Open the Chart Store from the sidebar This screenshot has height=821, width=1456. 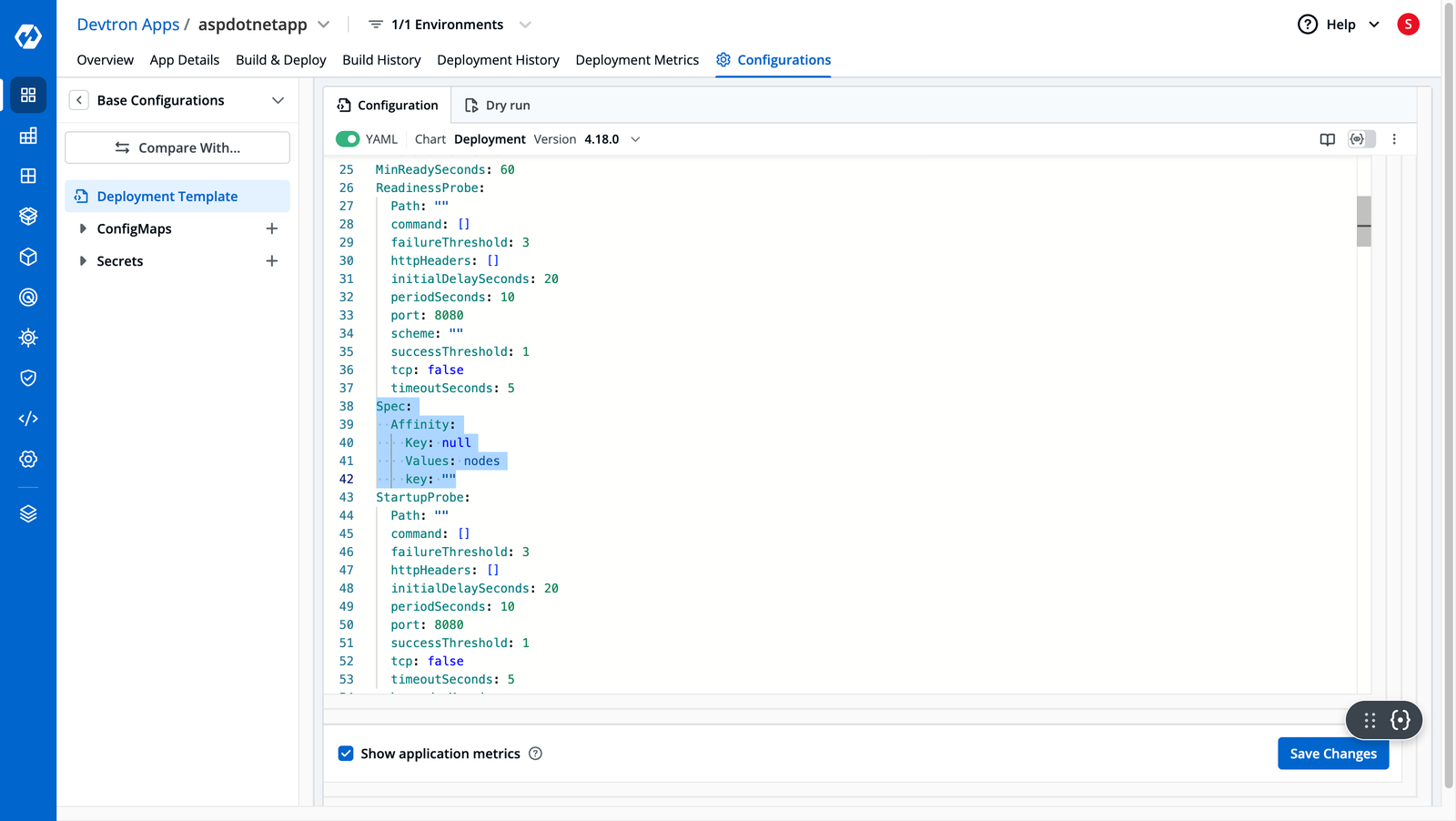pyautogui.click(x=28, y=216)
